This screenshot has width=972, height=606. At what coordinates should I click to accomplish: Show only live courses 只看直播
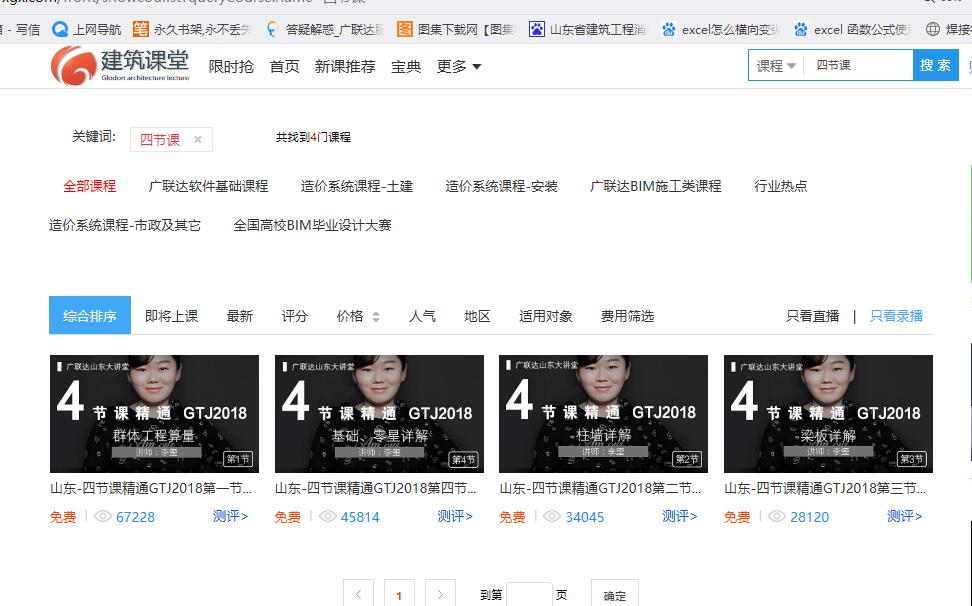click(813, 316)
